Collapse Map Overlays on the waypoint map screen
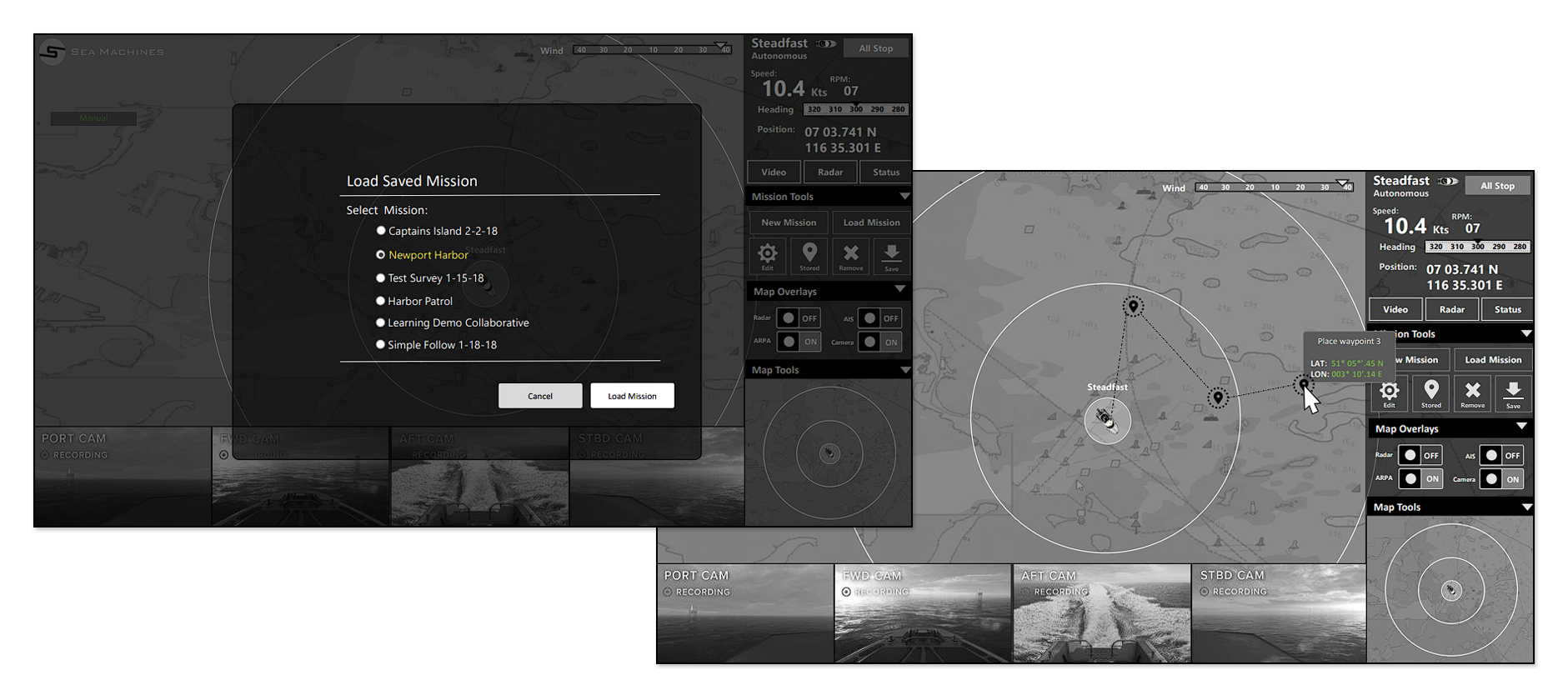This screenshot has height=700, width=1568. pos(1521,427)
